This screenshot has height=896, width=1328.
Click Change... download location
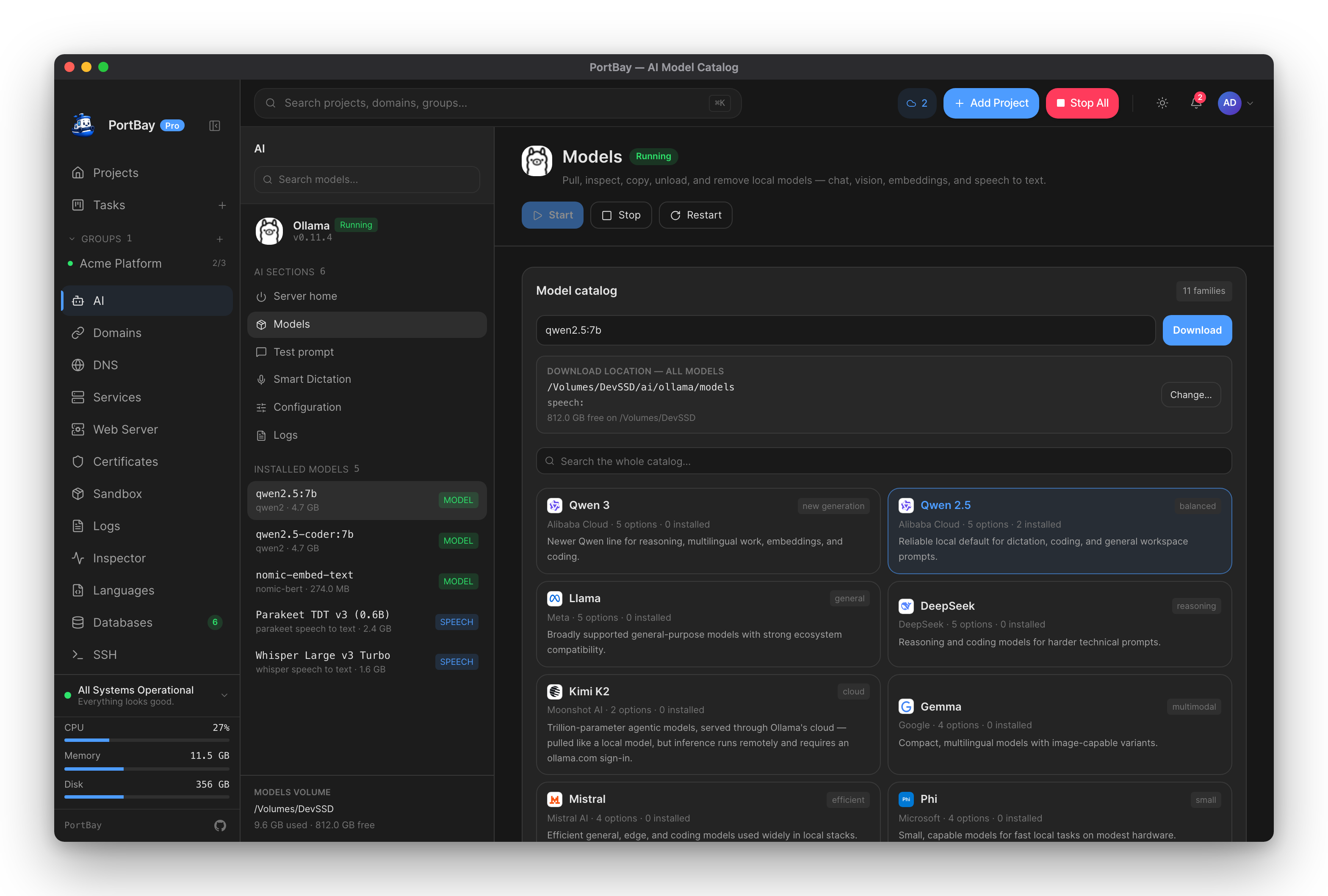[1191, 395]
